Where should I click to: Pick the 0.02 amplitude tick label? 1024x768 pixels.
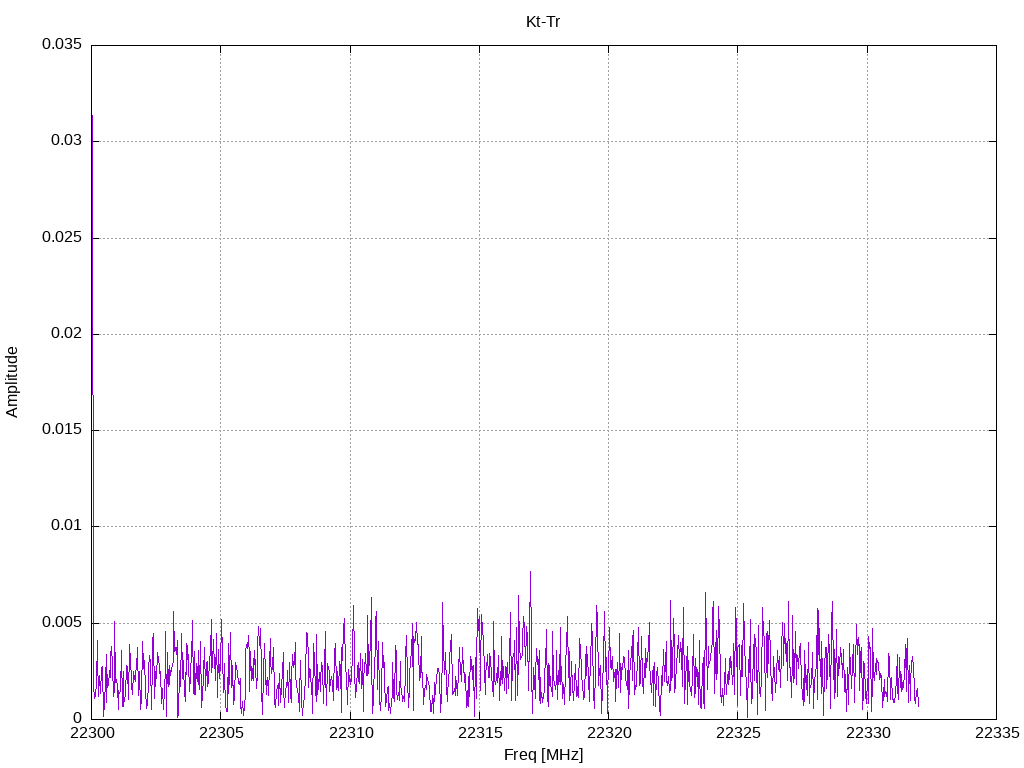[x=65, y=333]
